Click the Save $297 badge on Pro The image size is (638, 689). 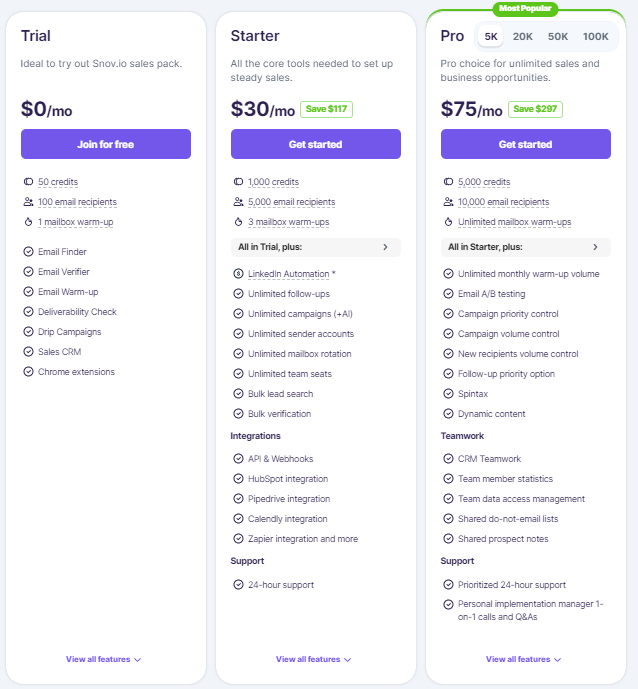[535, 109]
